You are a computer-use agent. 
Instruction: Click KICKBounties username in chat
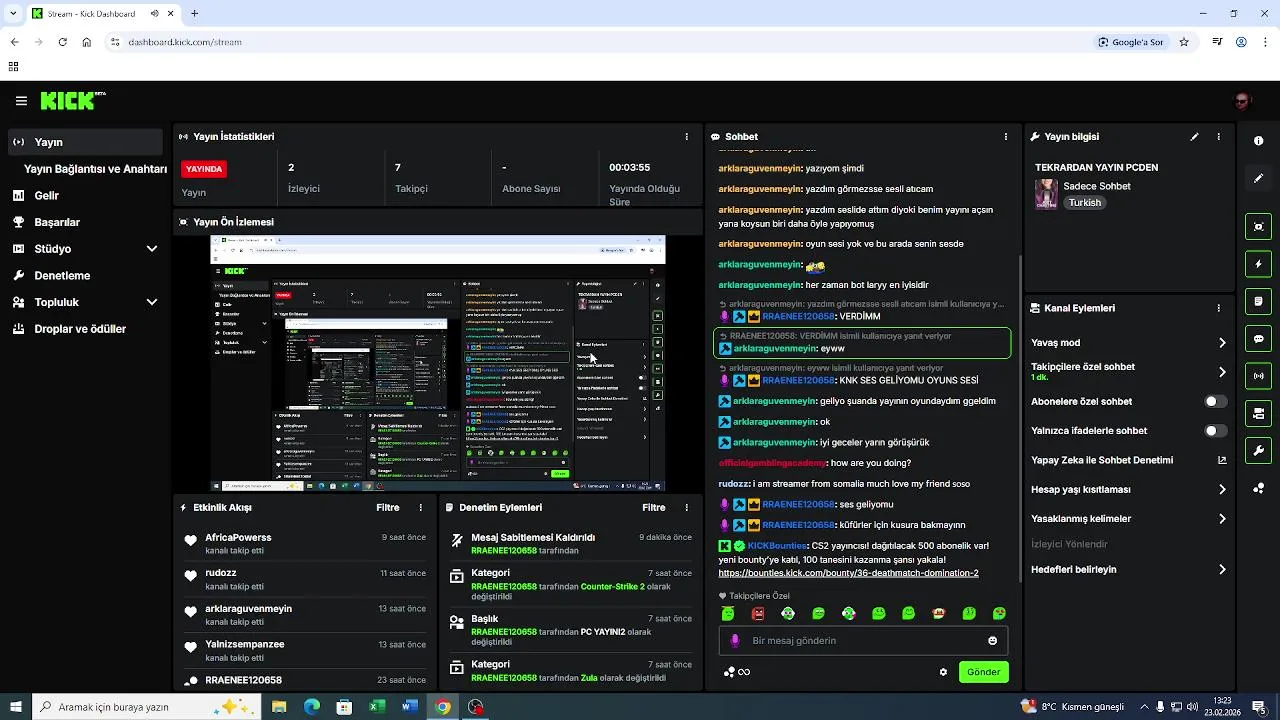click(x=777, y=546)
